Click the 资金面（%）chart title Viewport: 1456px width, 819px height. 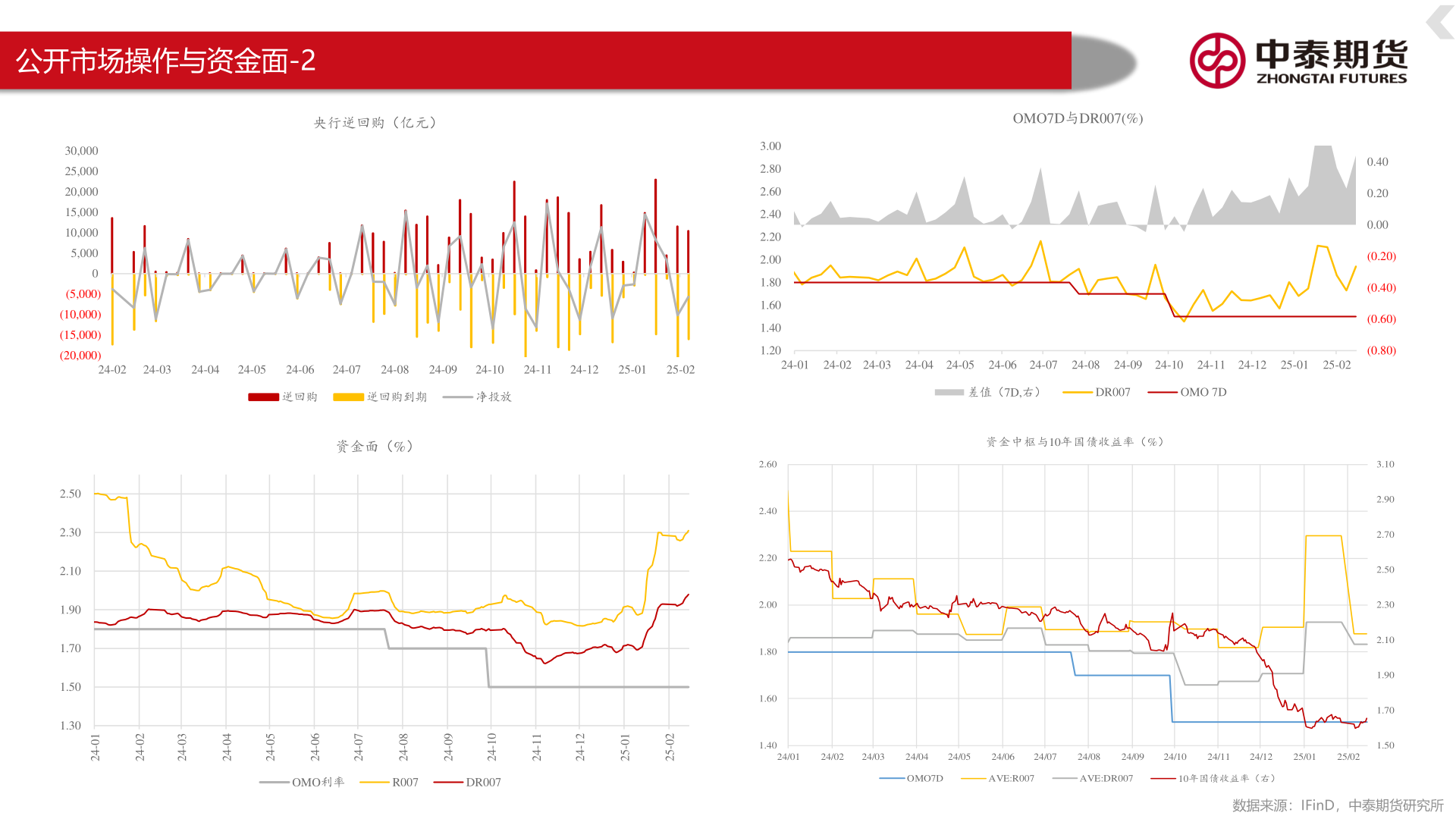tap(375, 446)
